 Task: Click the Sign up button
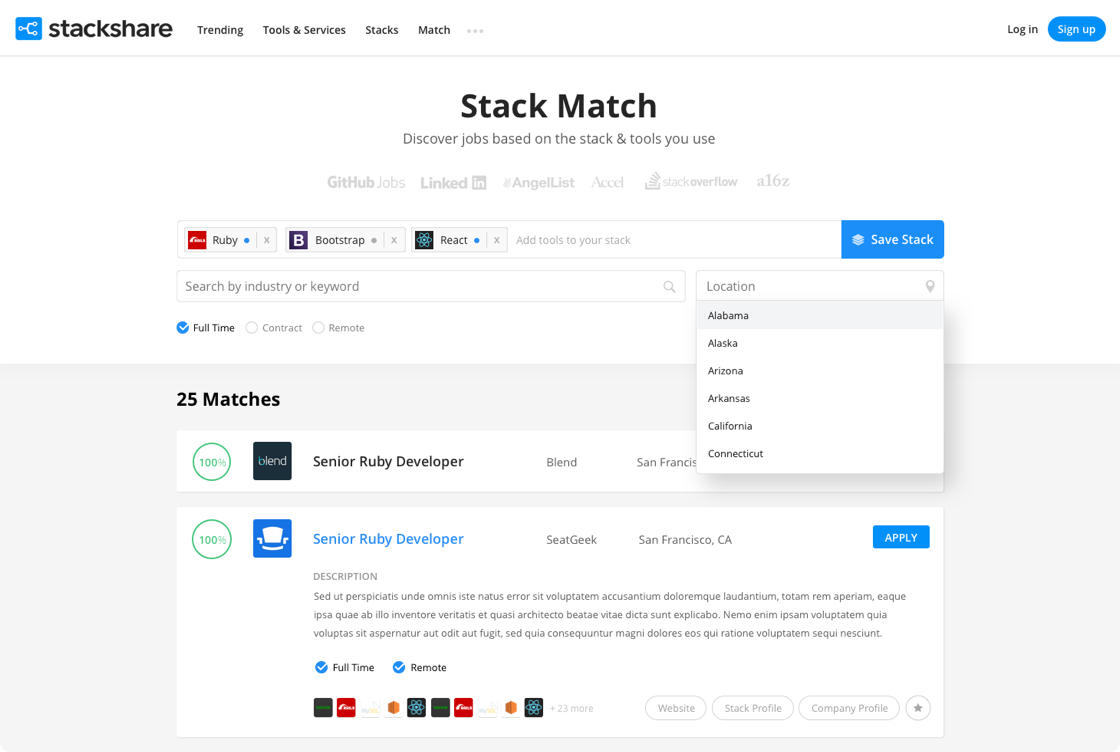click(1076, 29)
